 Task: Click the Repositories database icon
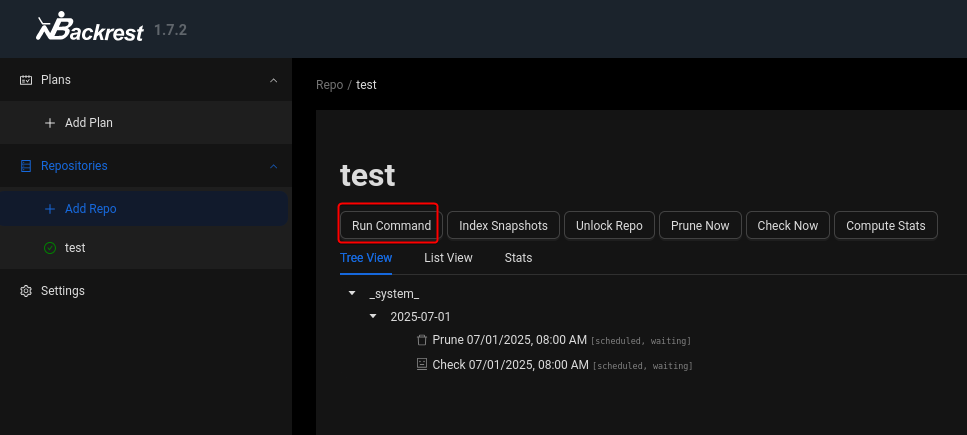point(26,166)
